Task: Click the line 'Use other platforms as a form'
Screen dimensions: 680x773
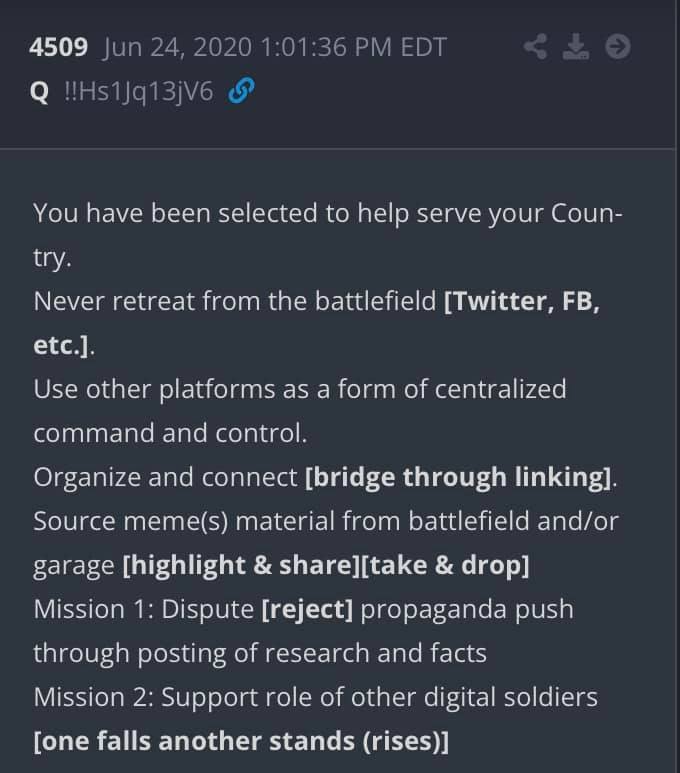Action: click(x=299, y=389)
